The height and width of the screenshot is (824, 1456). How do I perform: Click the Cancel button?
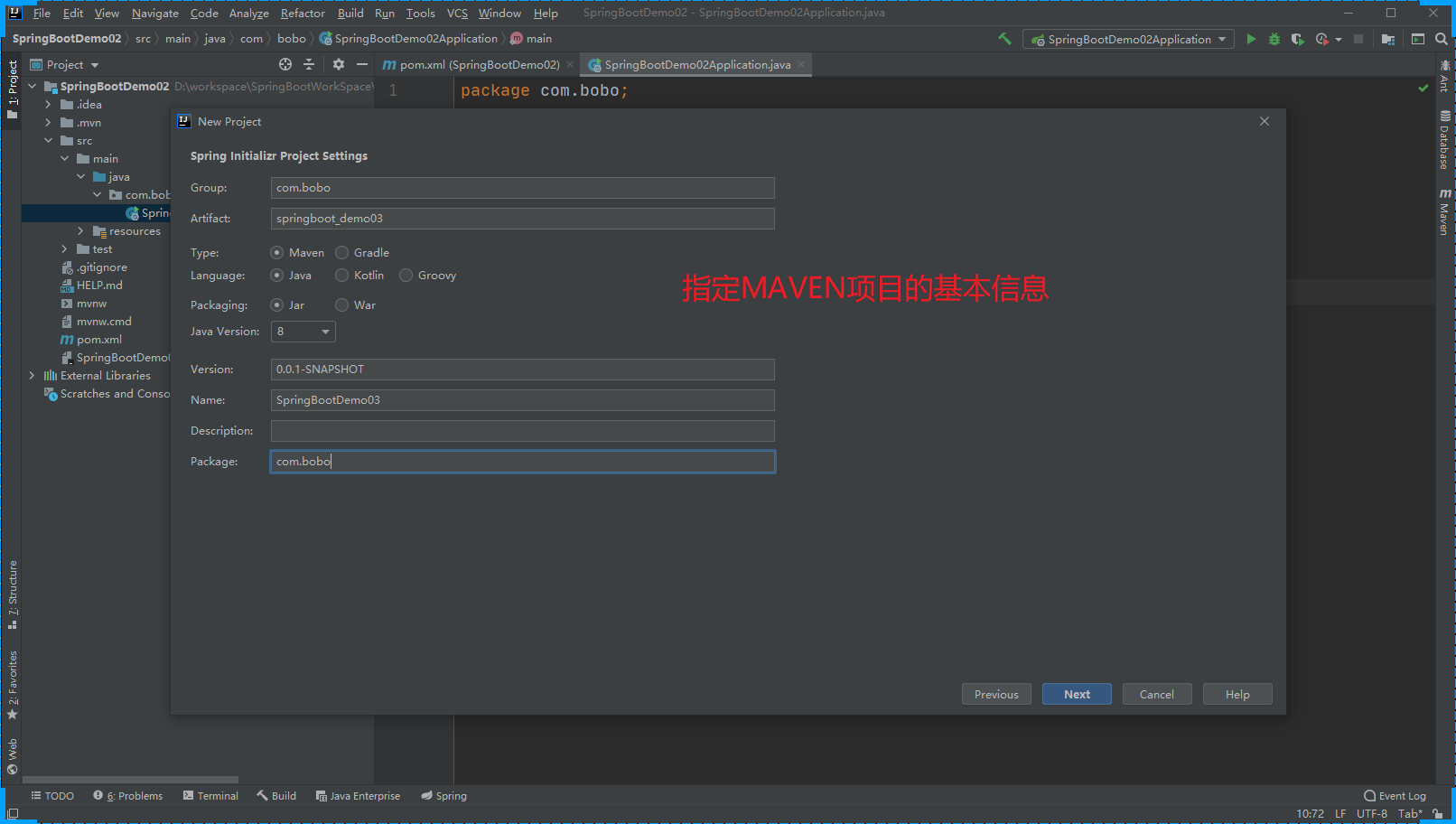click(x=1157, y=694)
